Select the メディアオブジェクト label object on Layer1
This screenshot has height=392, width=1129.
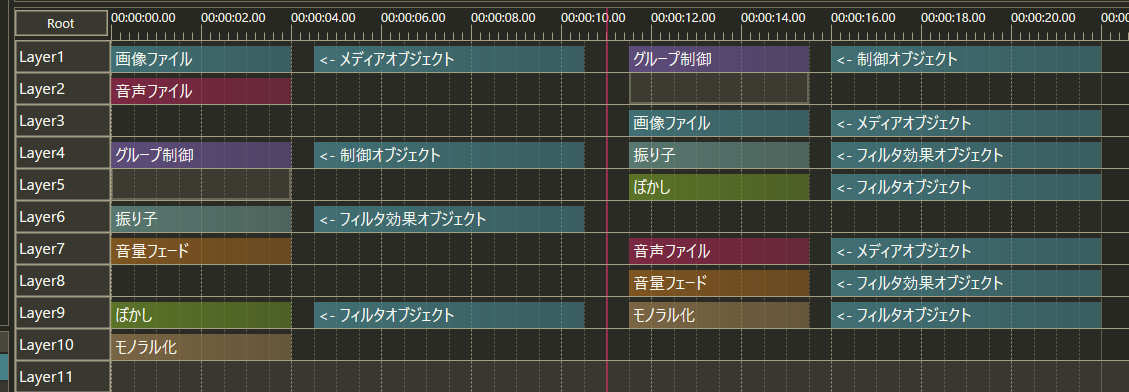pyautogui.click(x=449, y=59)
